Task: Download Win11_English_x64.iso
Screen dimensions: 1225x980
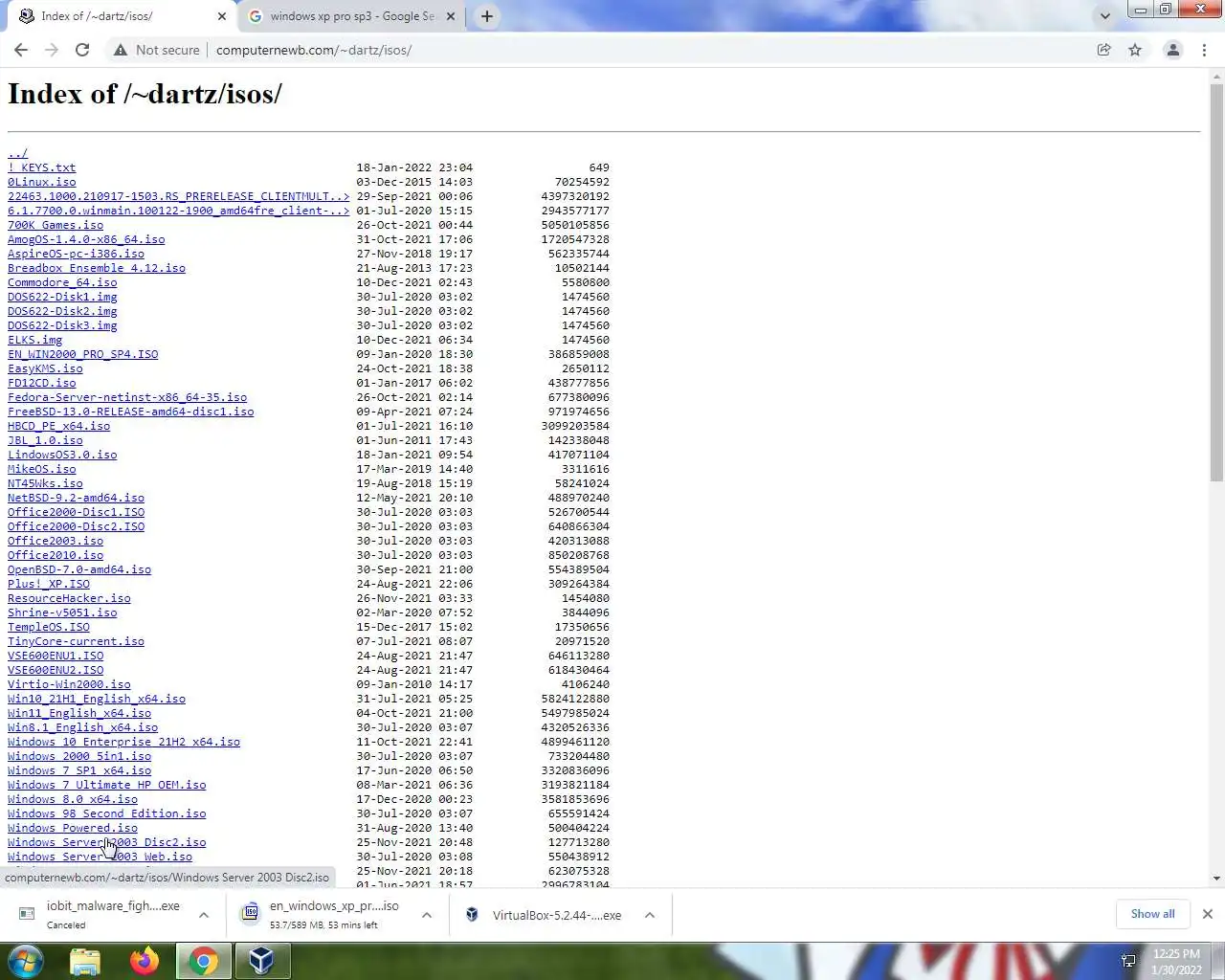Action: pos(79,713)
